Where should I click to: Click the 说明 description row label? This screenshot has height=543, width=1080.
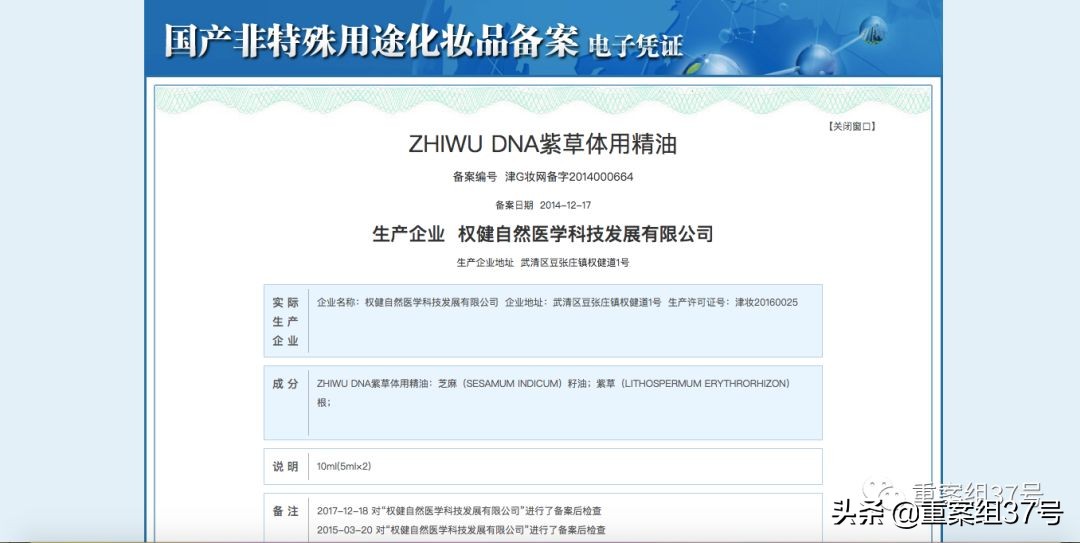285,467
